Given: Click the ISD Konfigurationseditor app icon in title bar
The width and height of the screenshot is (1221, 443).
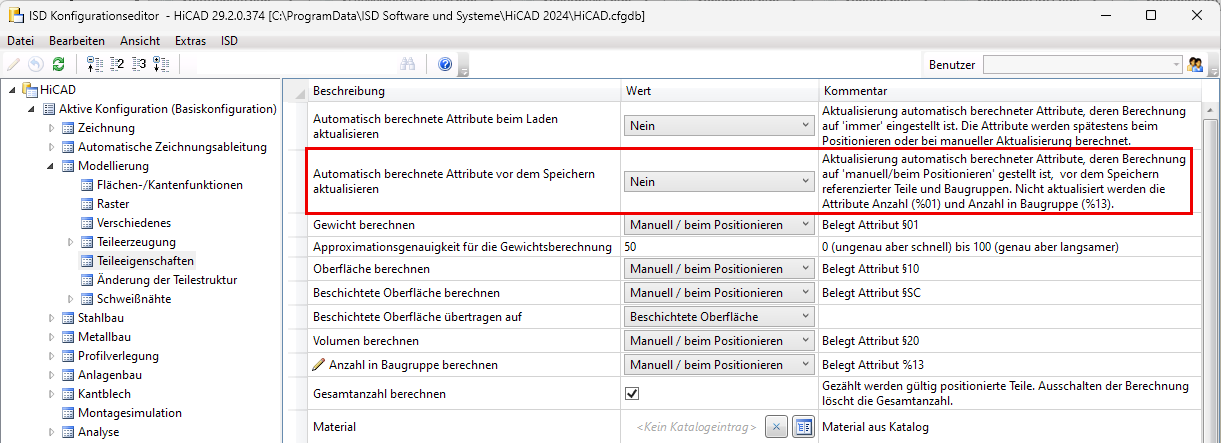Looking at the screenshot, I should coord(15,16).
